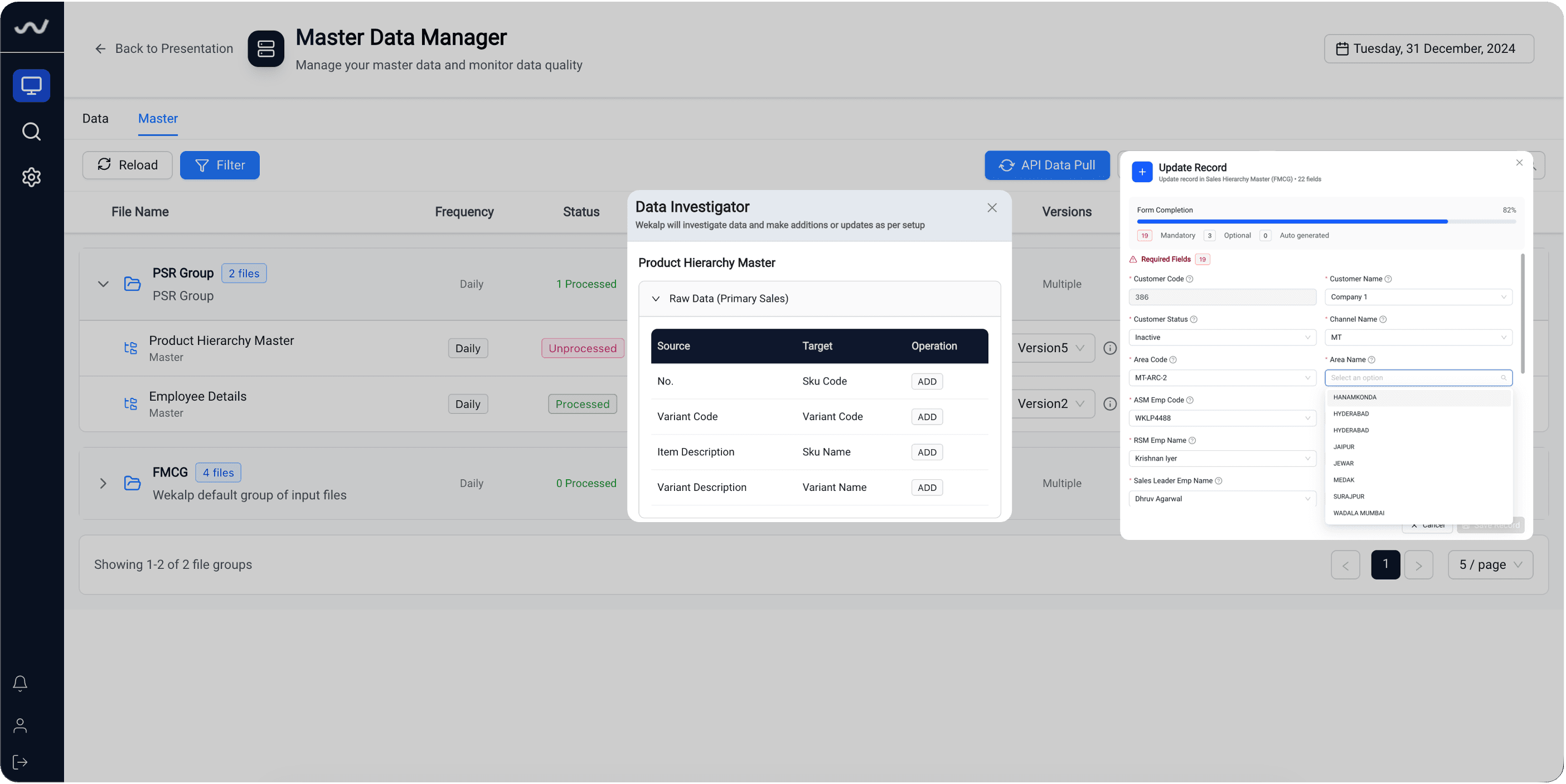Open the user profile icon

20,725
